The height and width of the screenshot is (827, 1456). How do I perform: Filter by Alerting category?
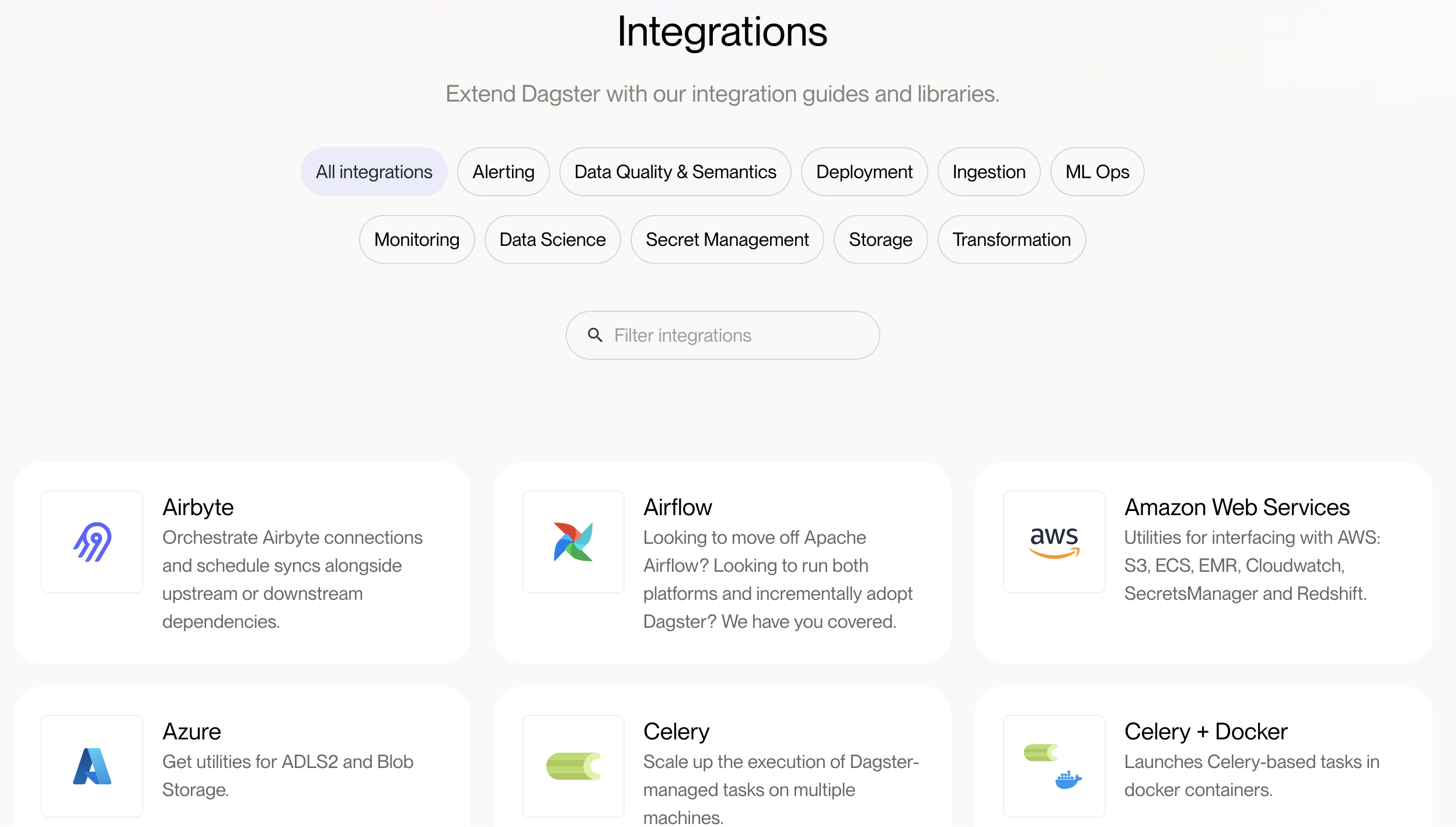[503, 172]
